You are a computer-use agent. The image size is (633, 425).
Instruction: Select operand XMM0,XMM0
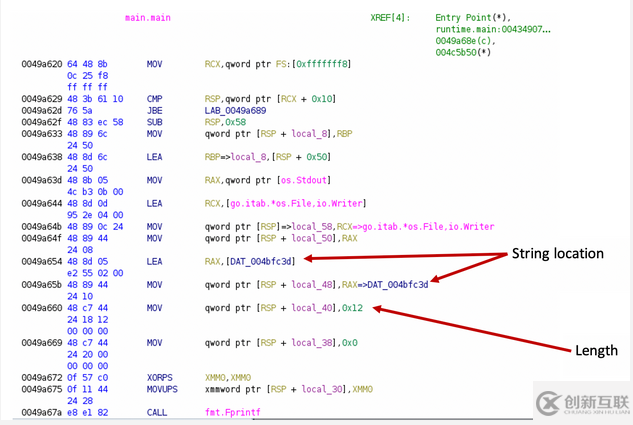click(228, 378)
